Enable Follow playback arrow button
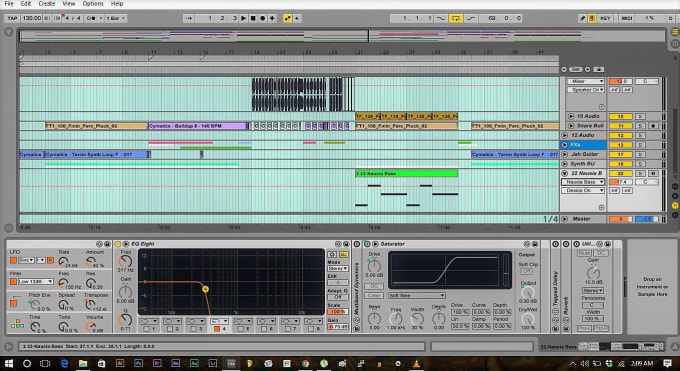Viewport: 680px width, 371px height. coord(188,18)
